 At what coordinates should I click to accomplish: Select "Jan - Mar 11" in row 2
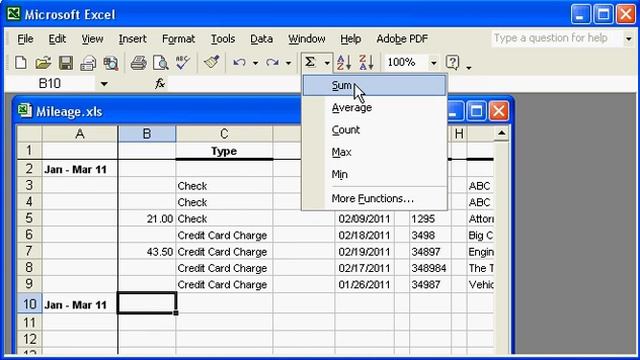(80, 169)
